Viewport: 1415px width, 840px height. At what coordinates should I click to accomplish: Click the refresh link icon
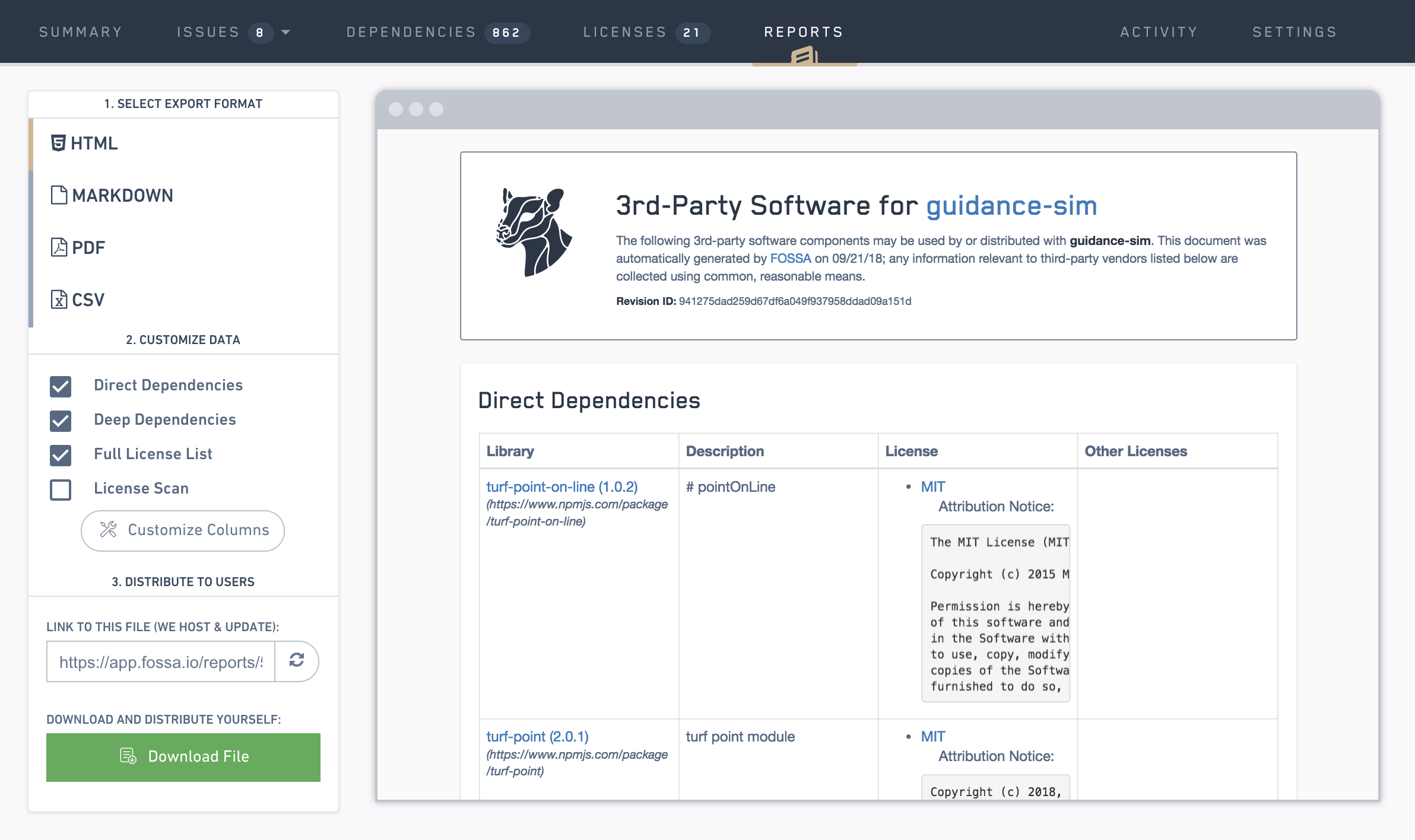(x=297, y=660)
